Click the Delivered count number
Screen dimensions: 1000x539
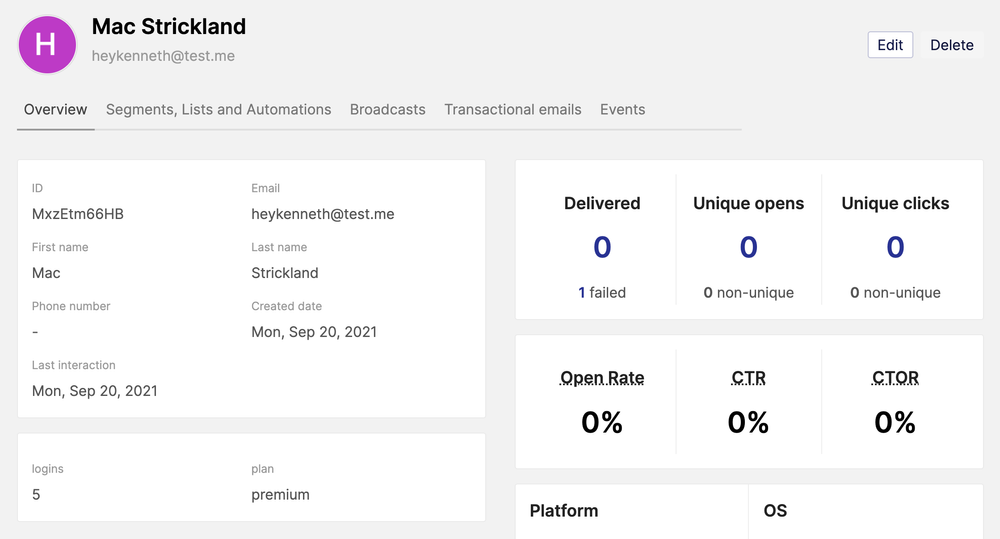coord(602,247)
